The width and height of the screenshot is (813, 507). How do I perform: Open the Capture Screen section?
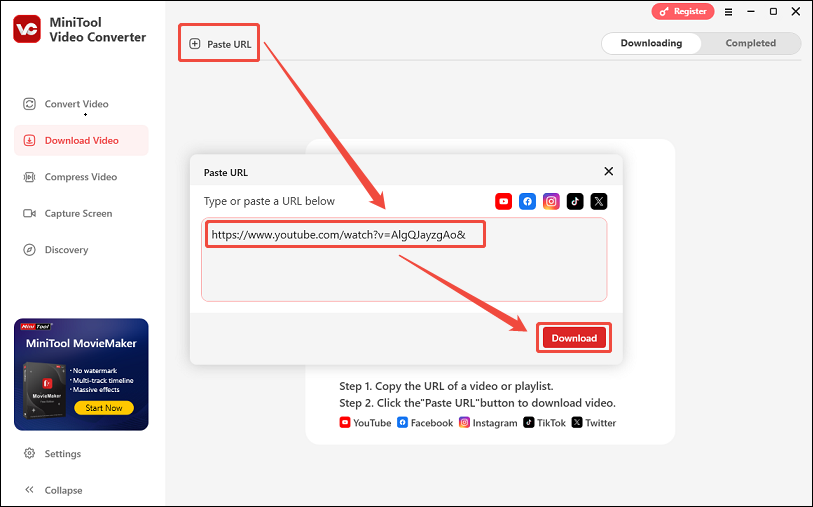(x=81, y=214)
